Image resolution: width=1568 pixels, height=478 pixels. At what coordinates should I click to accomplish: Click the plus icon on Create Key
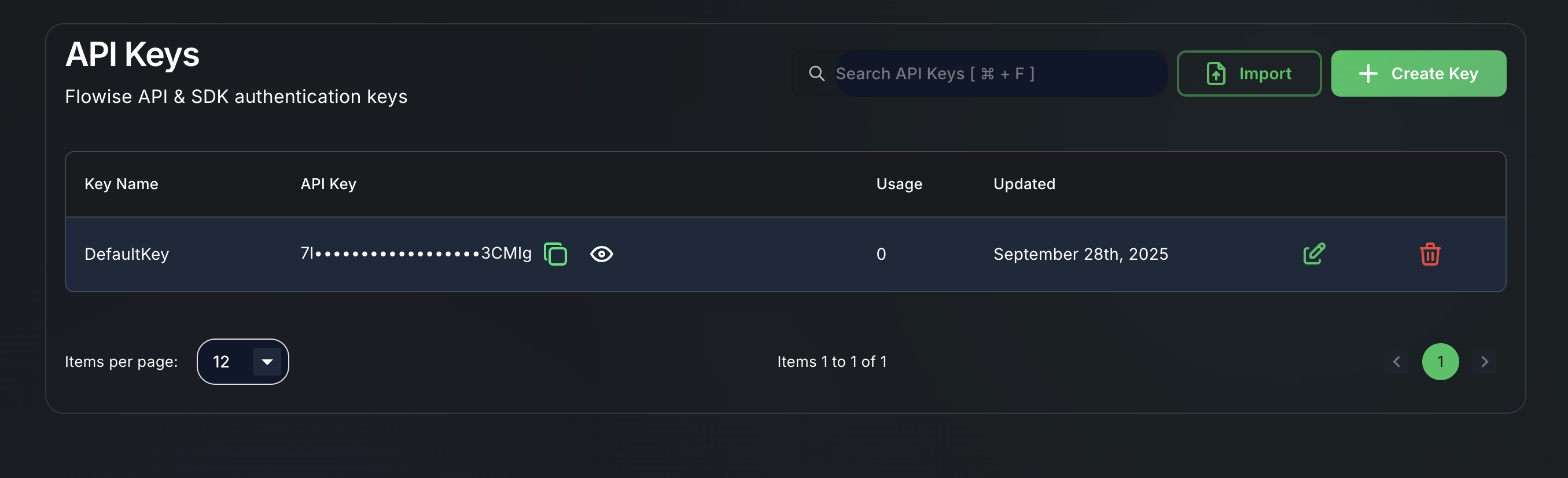[1368, 73]
